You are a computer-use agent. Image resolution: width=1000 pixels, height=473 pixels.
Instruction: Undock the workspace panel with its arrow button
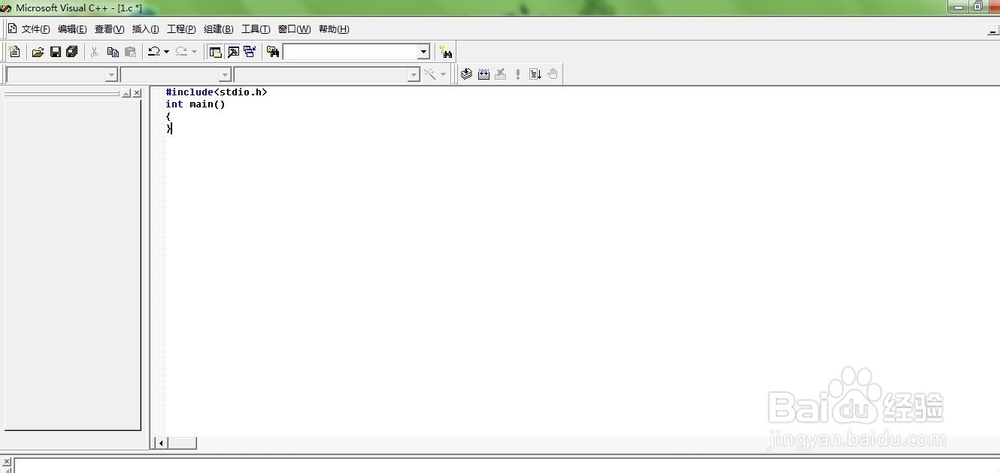point(126,93)
